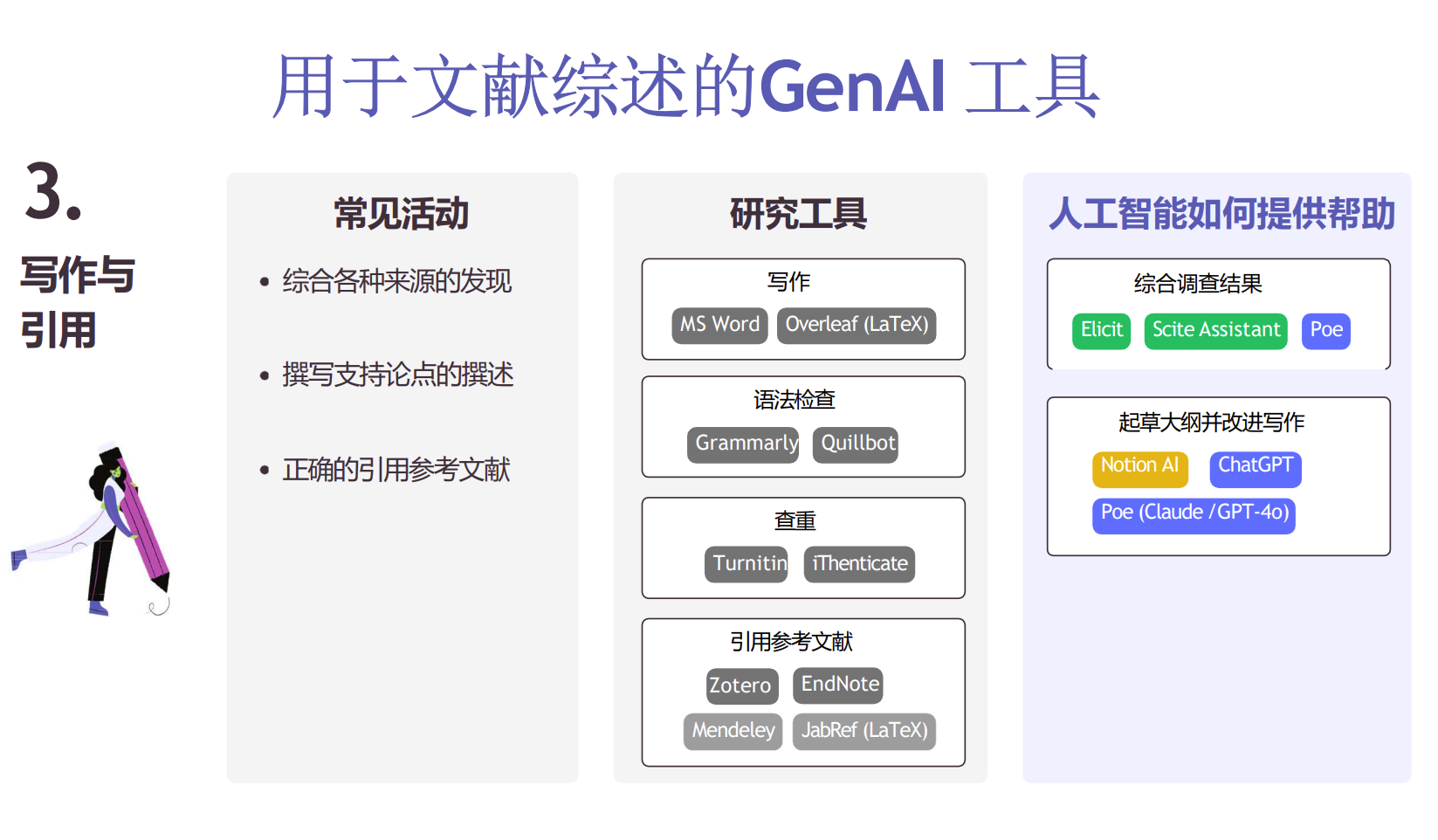Click the 语法检查 box label
The width and height of the screenshot is (1438, 840).
(x=795, y=400)
